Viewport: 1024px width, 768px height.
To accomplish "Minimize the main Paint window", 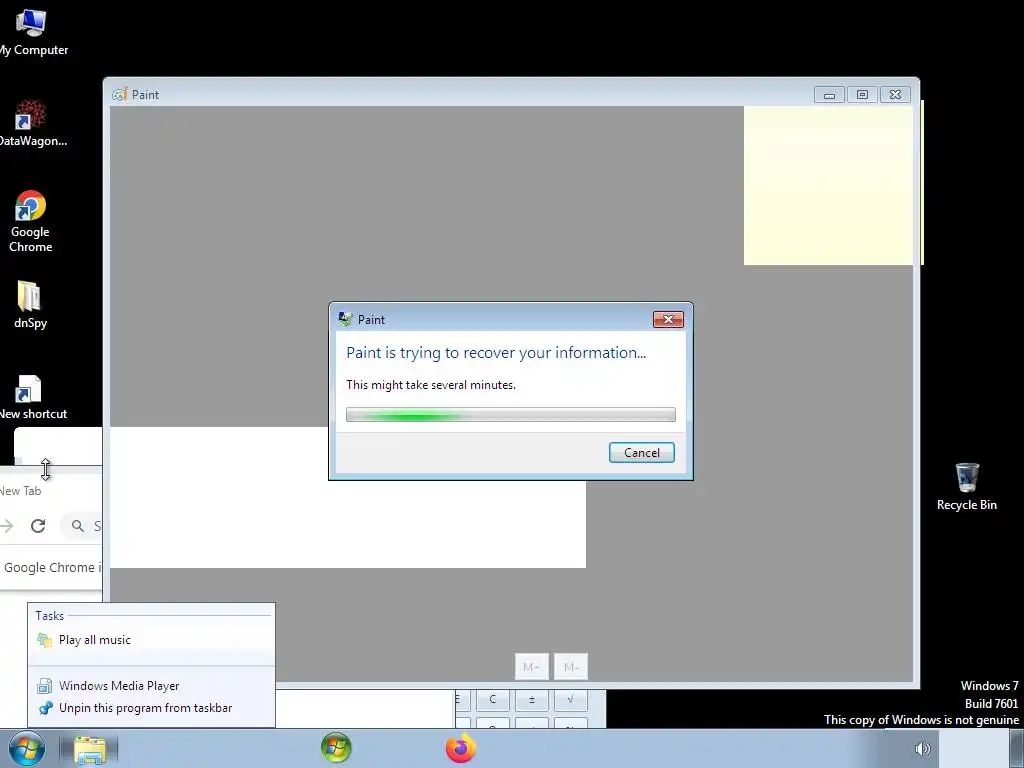I will (829, 95).
